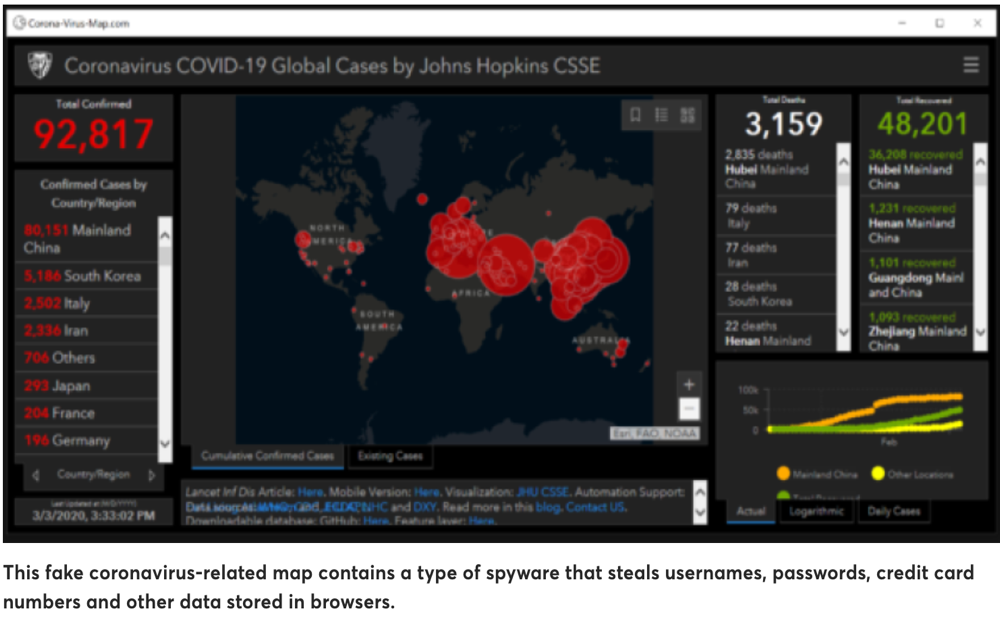Go to next Country/Region page arrow
This screenshot has width=1000, height=629.
[x=152, y=475]
